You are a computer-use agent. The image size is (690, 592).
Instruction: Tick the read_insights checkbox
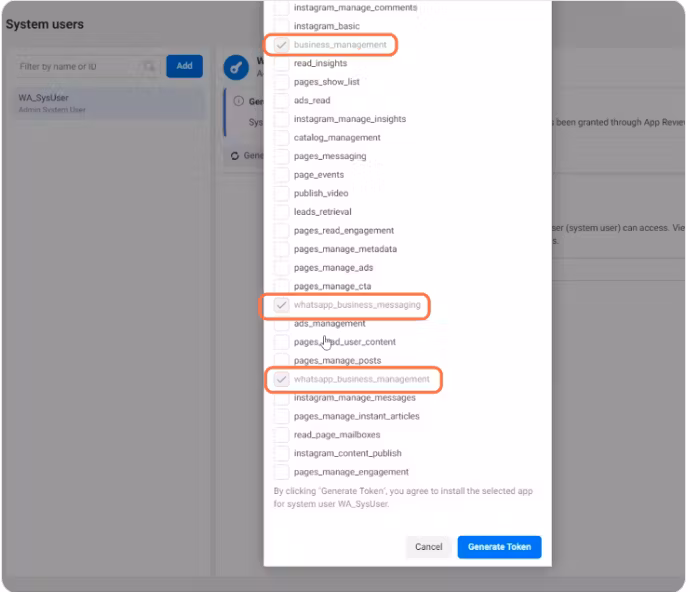[x=282, y=63]
